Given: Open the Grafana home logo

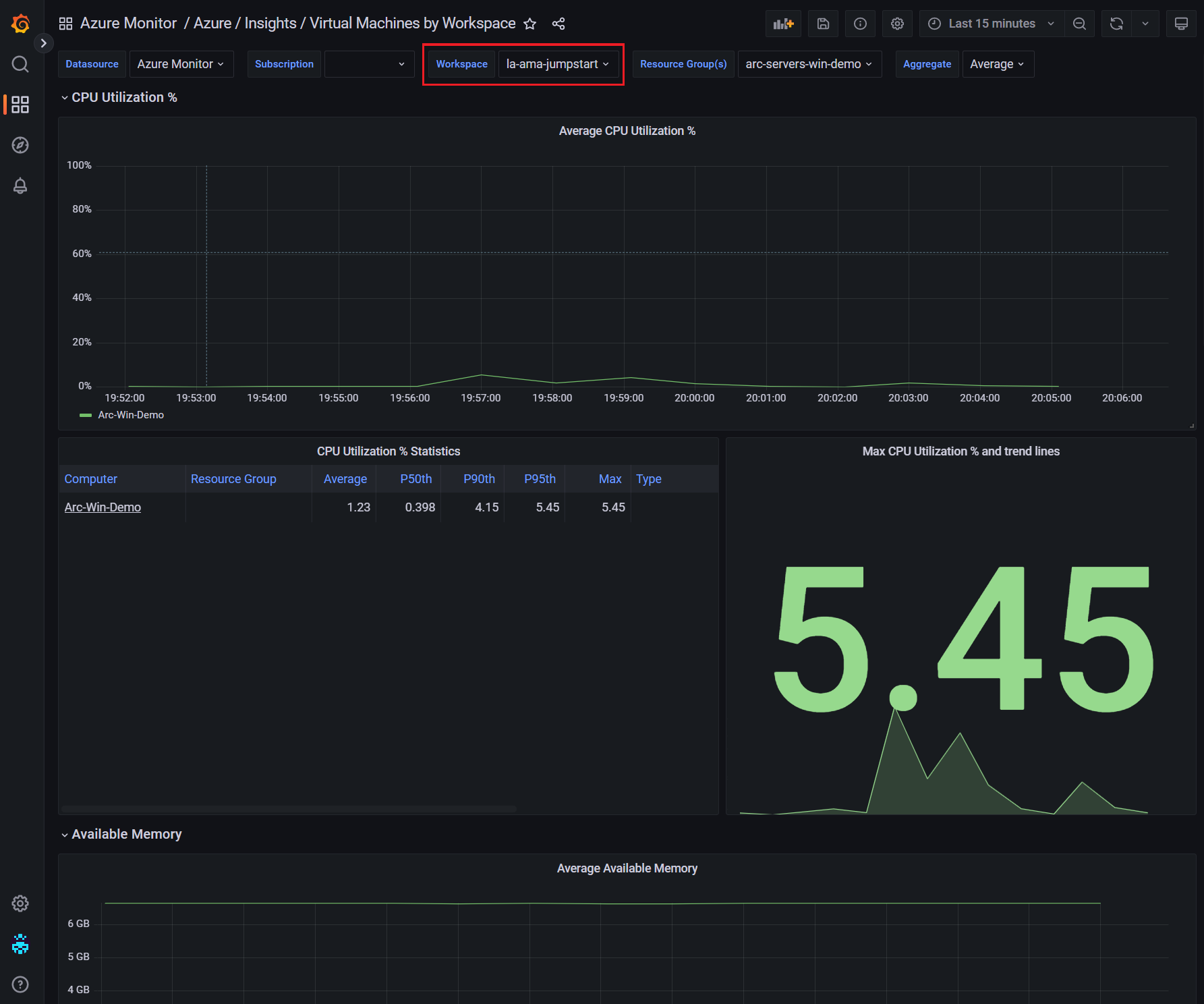Looking at the screenshot, I should coord(21,24).
